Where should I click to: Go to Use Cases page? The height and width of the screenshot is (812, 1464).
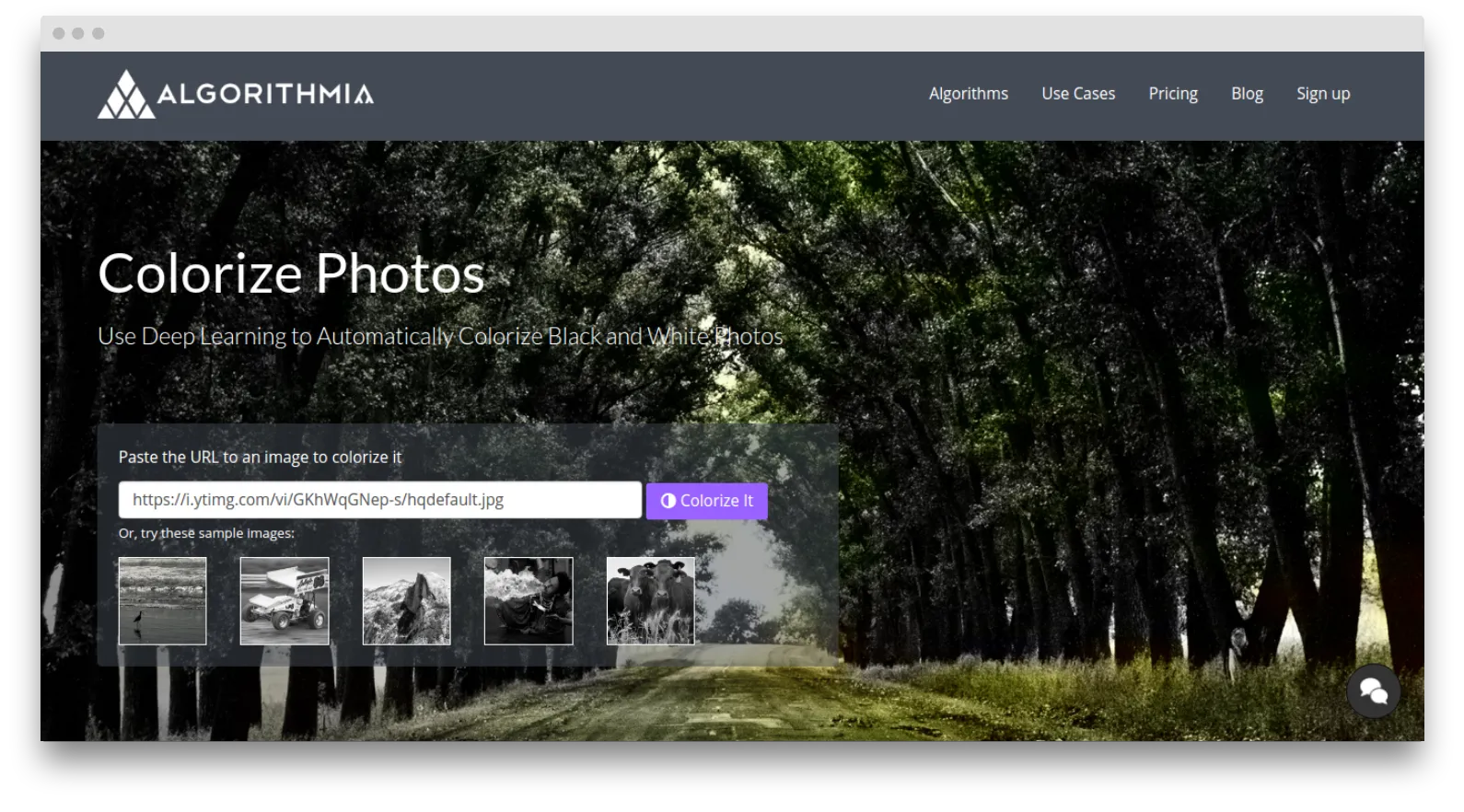(1078, 94)
